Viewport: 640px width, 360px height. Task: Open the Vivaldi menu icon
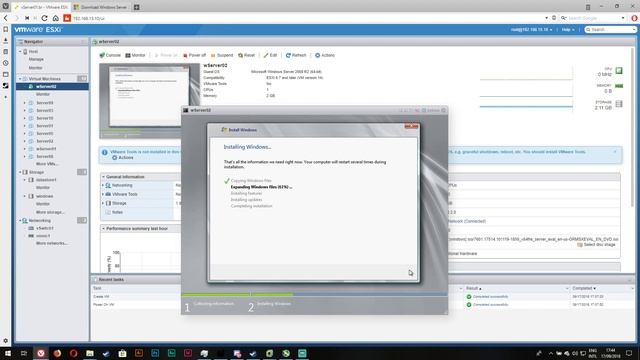click(6, 7)
